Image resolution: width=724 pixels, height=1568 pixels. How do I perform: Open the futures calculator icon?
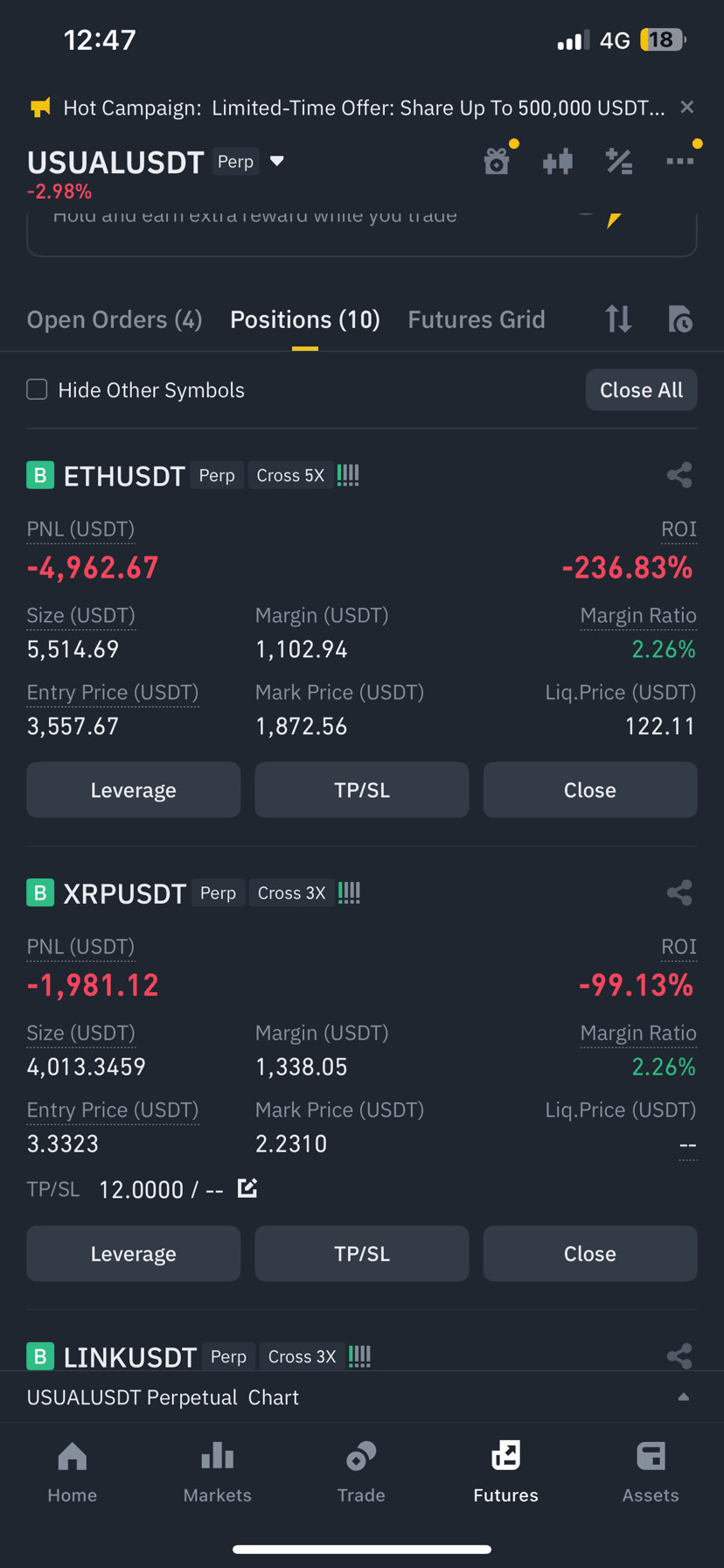619,161
